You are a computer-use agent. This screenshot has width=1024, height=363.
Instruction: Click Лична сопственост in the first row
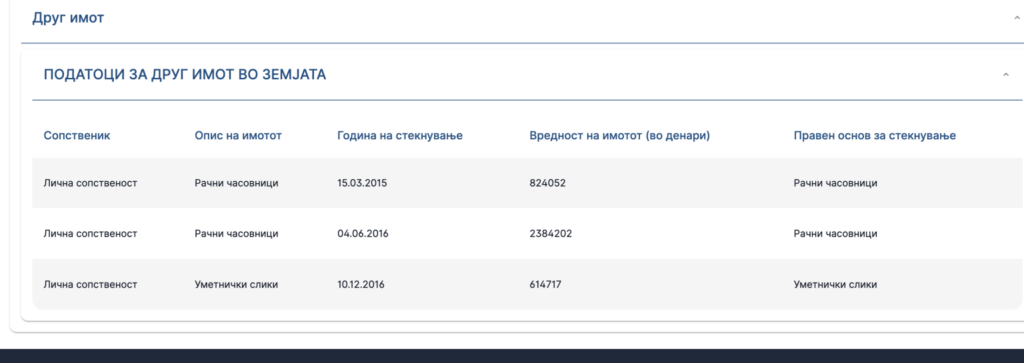pos(90,183)
